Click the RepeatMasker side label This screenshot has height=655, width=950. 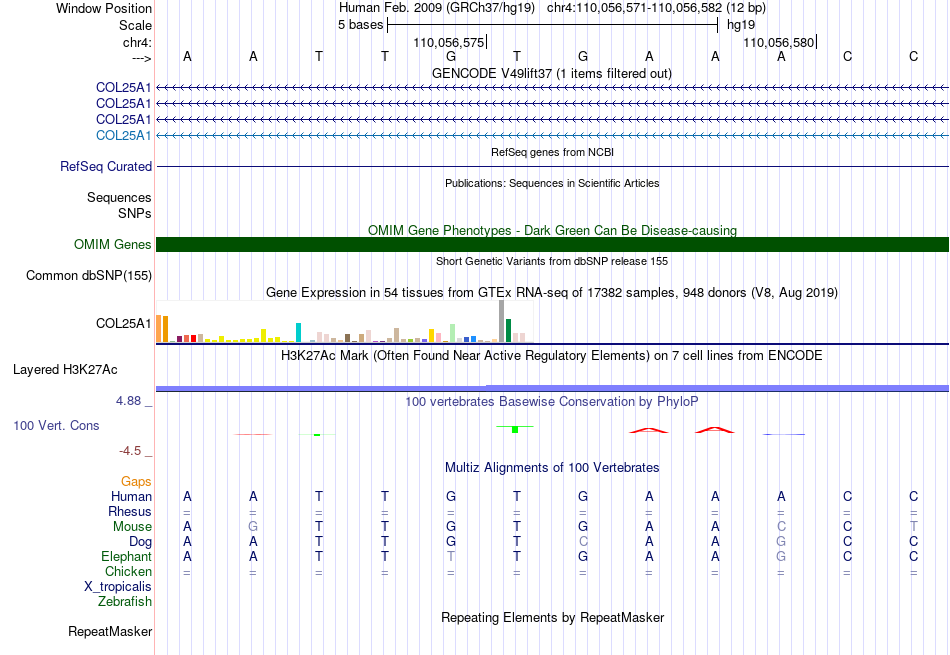110,631
